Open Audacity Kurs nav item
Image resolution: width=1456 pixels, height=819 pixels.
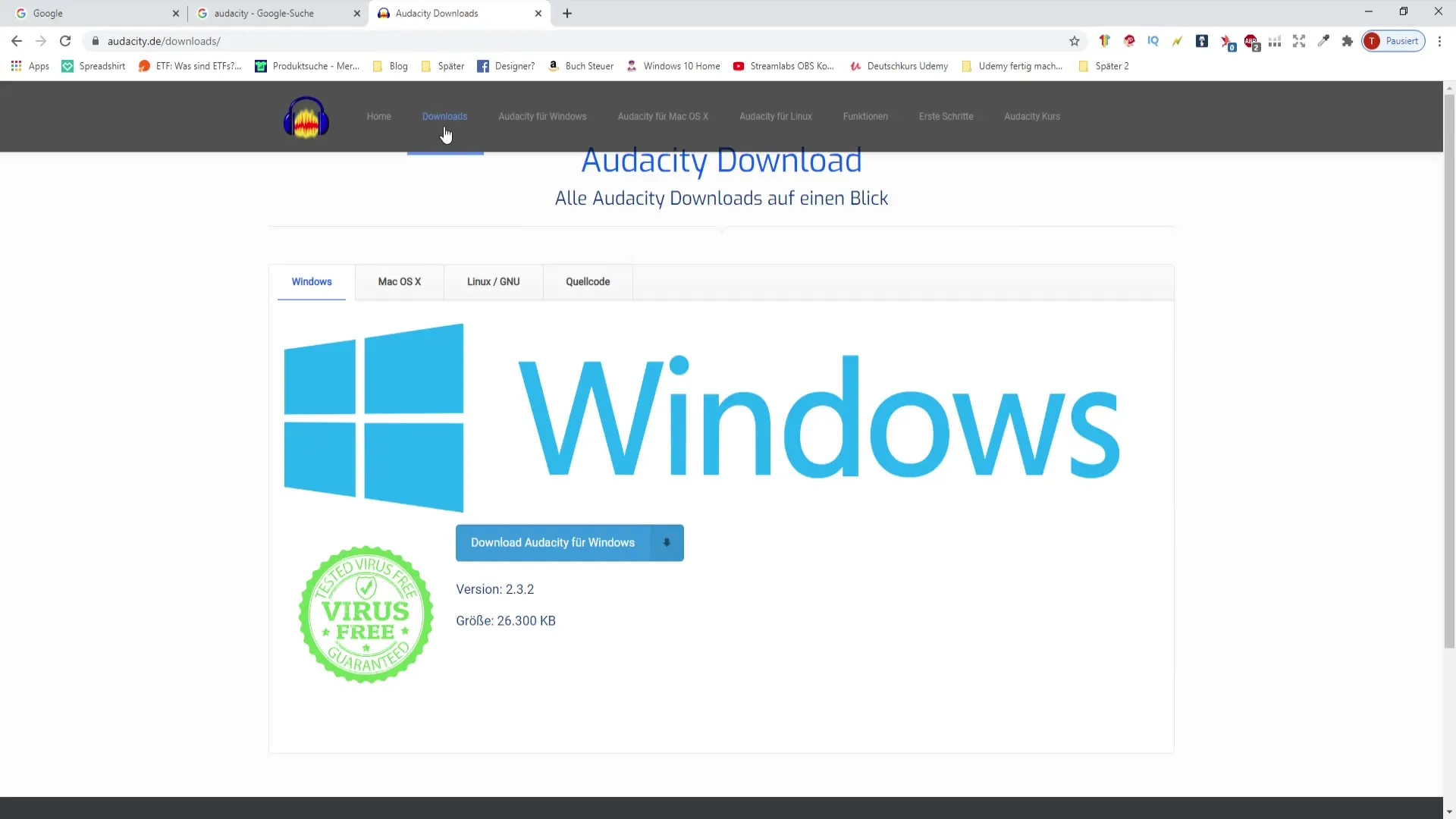1032,117
